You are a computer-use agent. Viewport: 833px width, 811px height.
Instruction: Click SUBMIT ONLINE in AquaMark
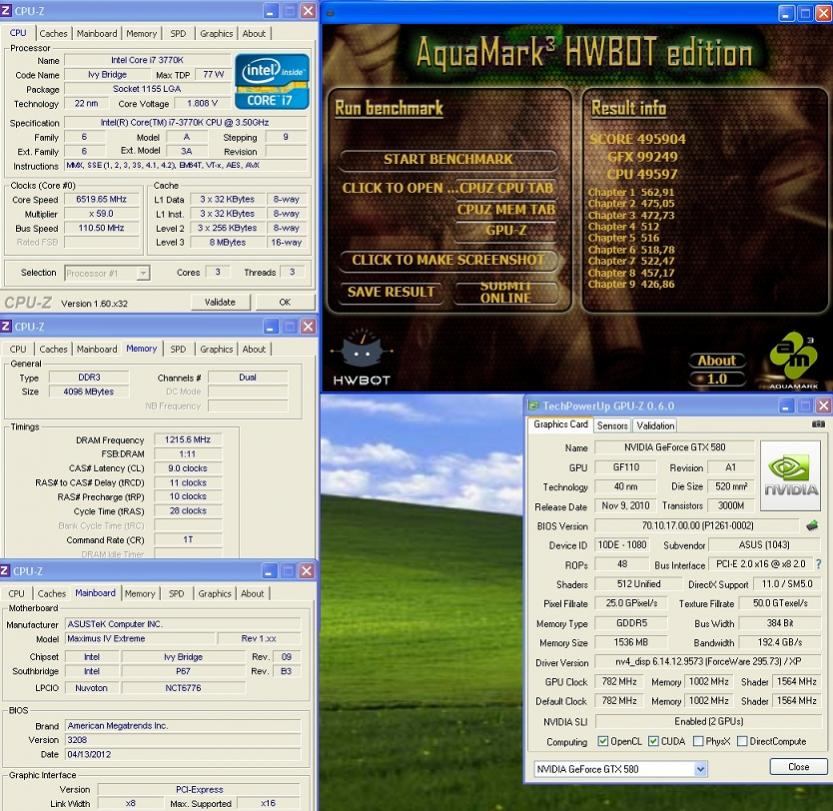[506, 292]
